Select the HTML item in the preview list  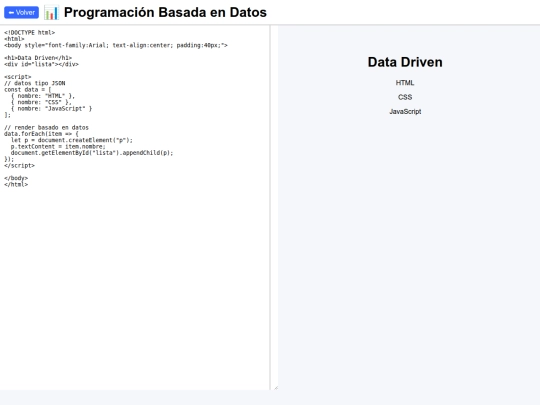tap(405, 83)
